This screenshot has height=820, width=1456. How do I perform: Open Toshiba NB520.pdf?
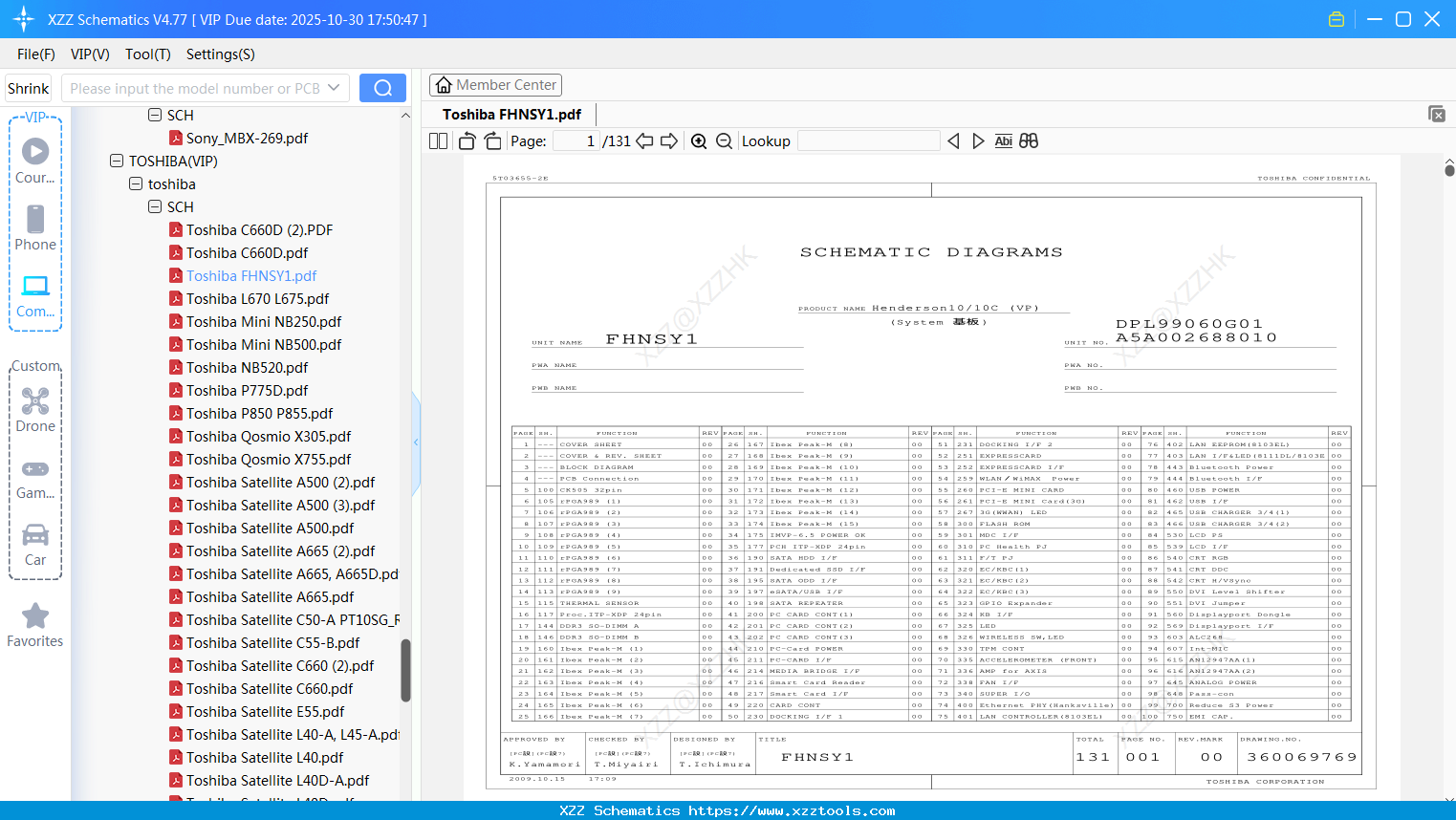coord(248,367)
